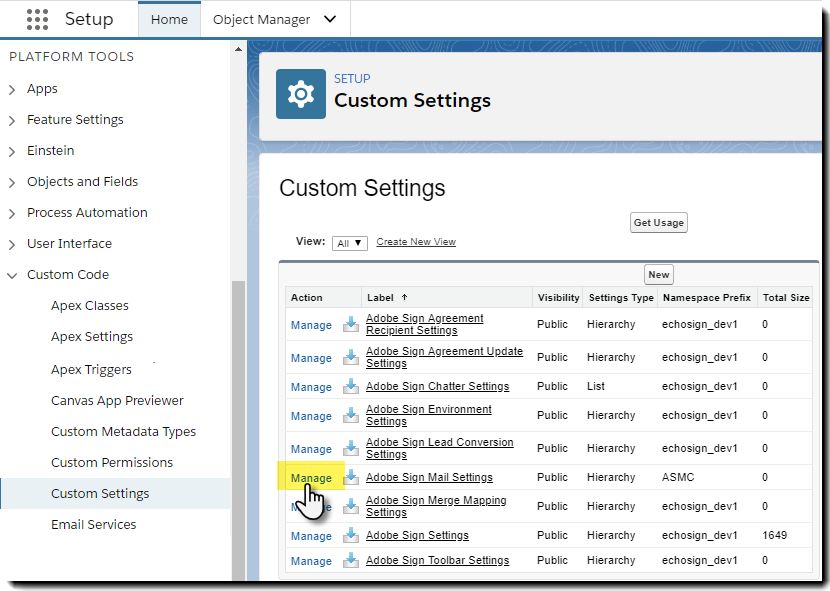Click the Get Usage button
Screen dimensions: 830x591
click(x=658, y=222)
